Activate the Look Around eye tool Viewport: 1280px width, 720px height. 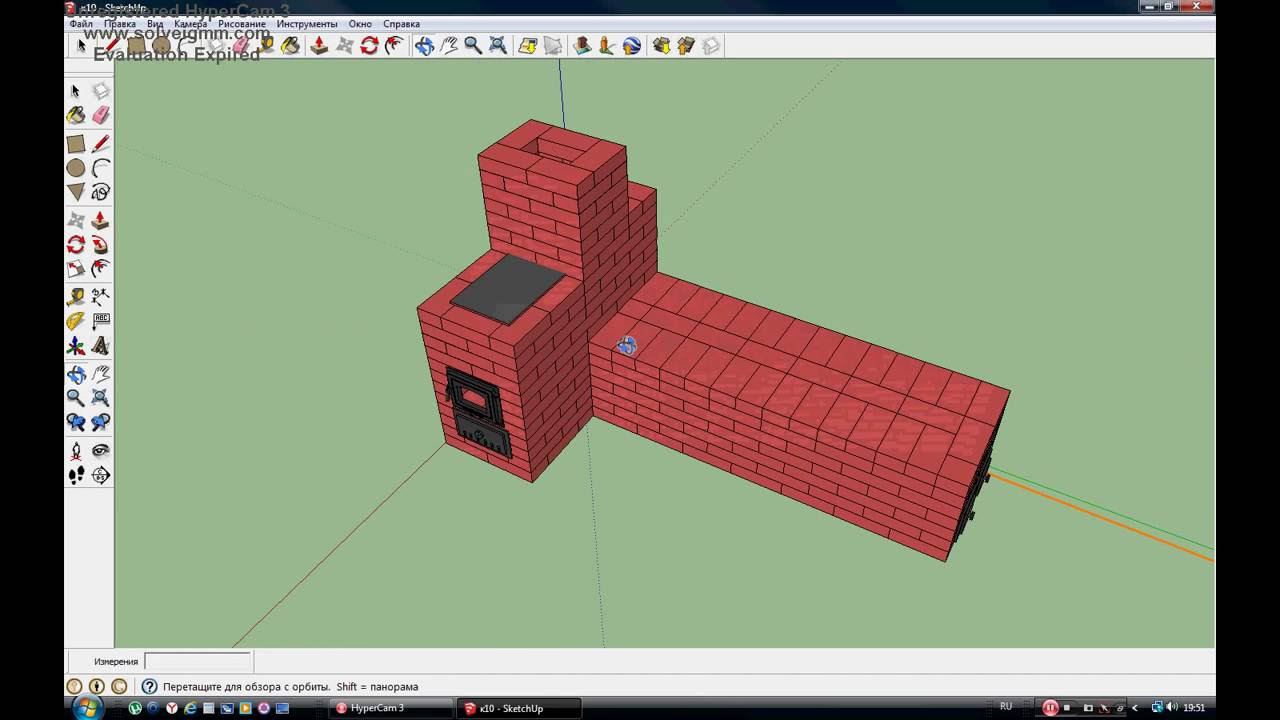(101, 451)
